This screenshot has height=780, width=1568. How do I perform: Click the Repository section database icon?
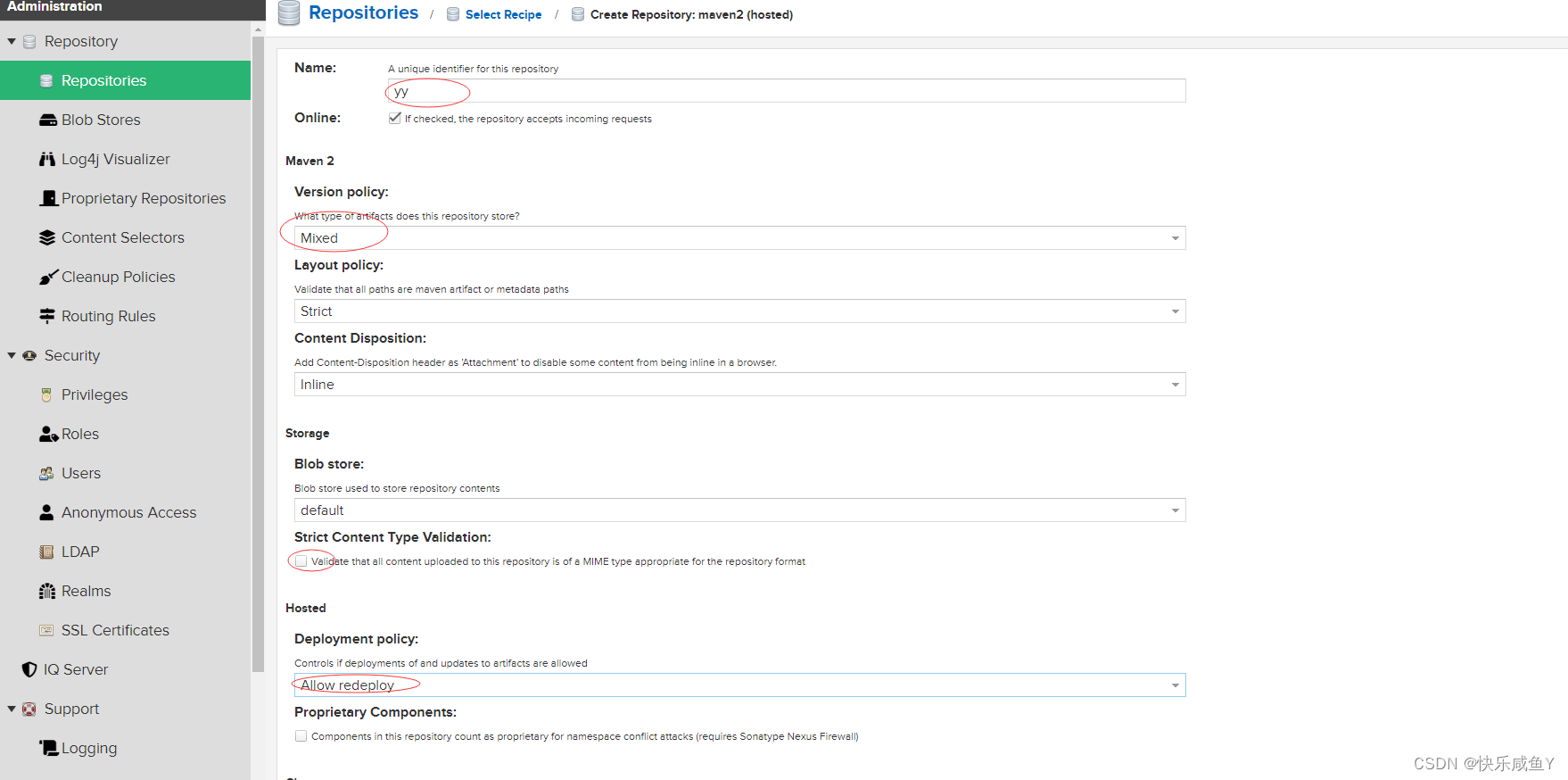click(x=29, y=41)
